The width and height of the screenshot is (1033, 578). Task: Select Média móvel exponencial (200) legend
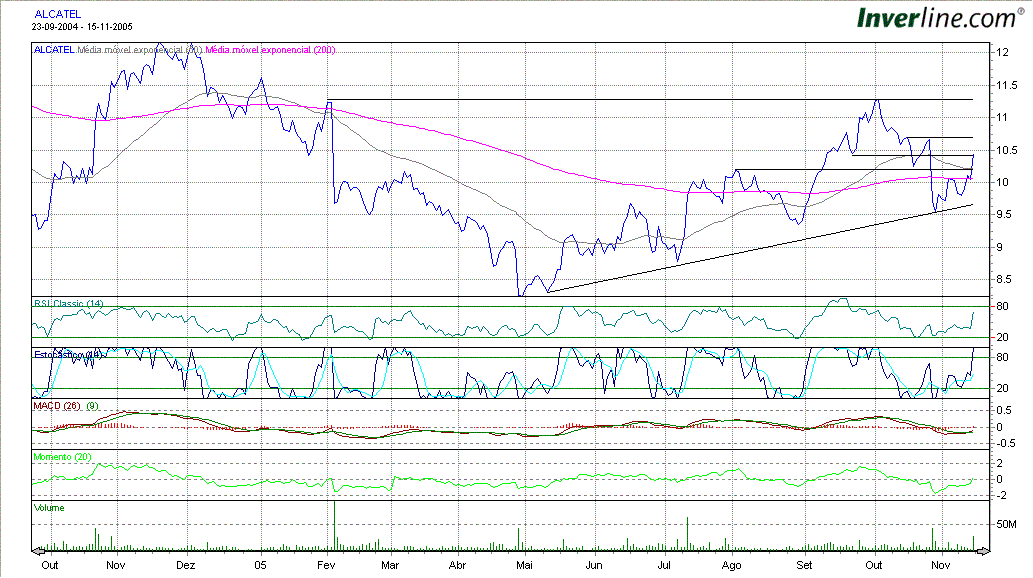click(270, 49)
